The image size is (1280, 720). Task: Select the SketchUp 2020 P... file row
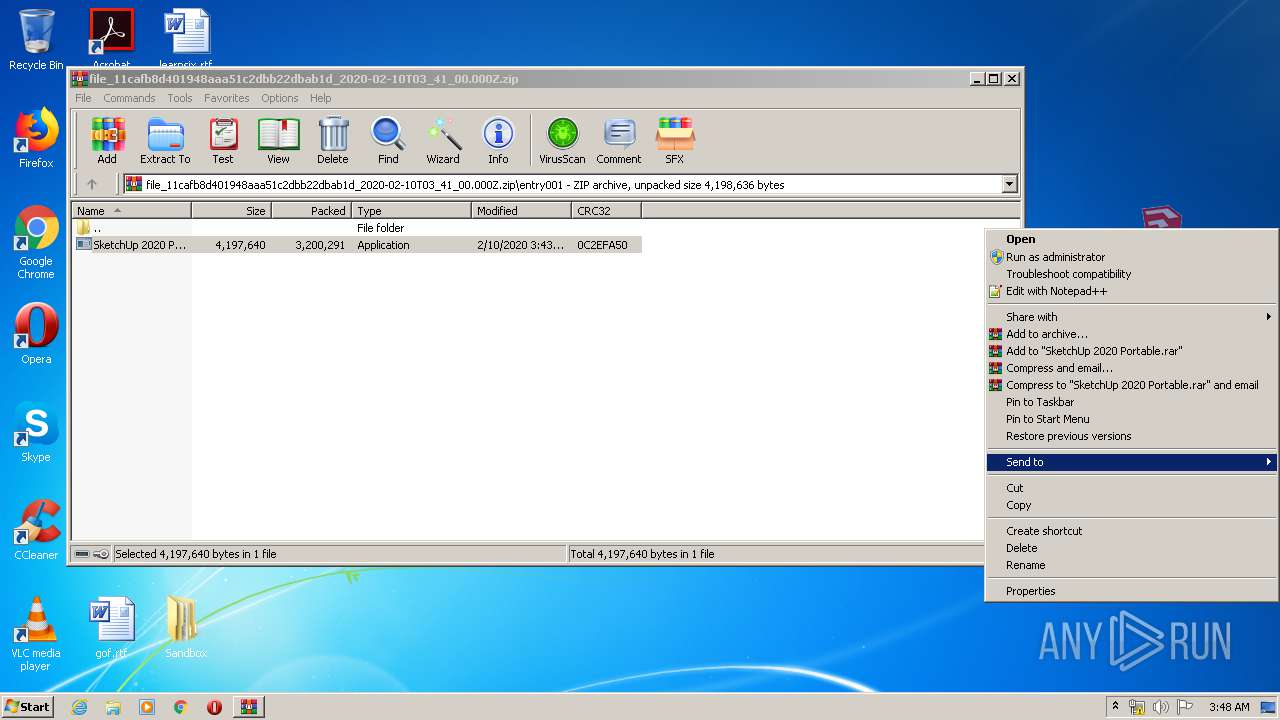(x=357, y=245)
